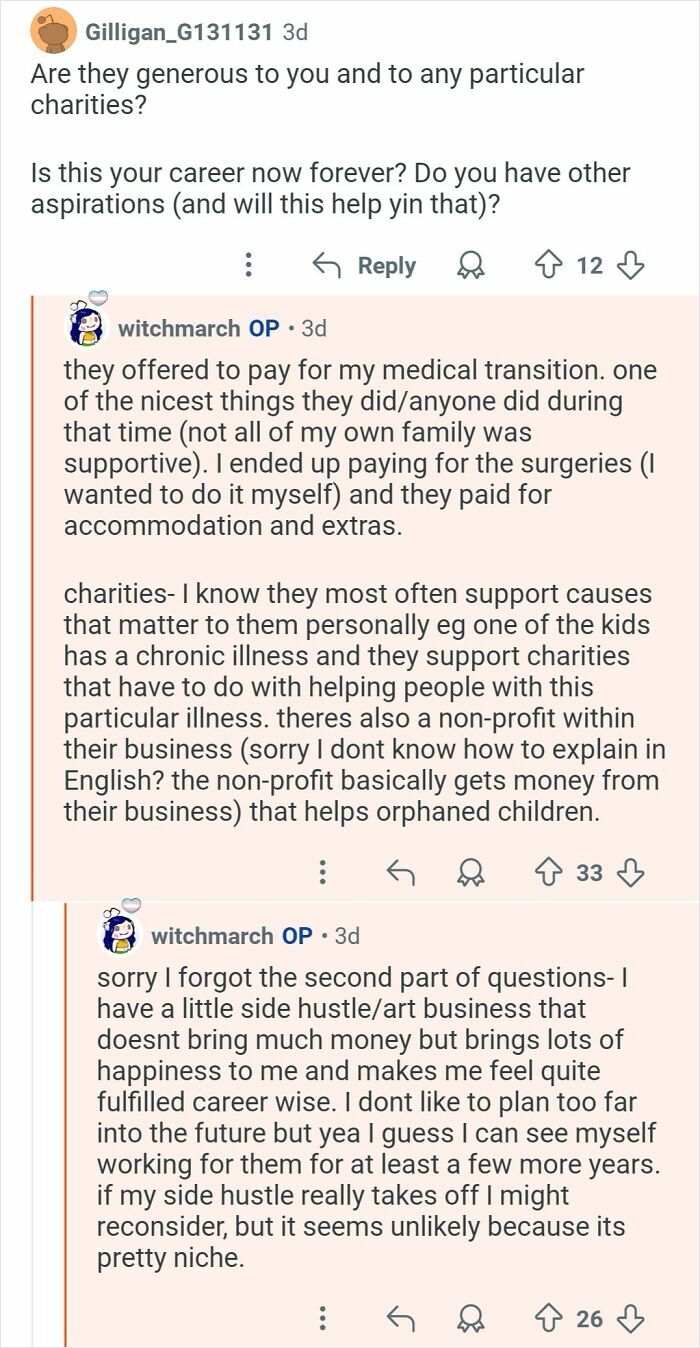Open the overflow menu under the bottom comment

coord(322,1319)
